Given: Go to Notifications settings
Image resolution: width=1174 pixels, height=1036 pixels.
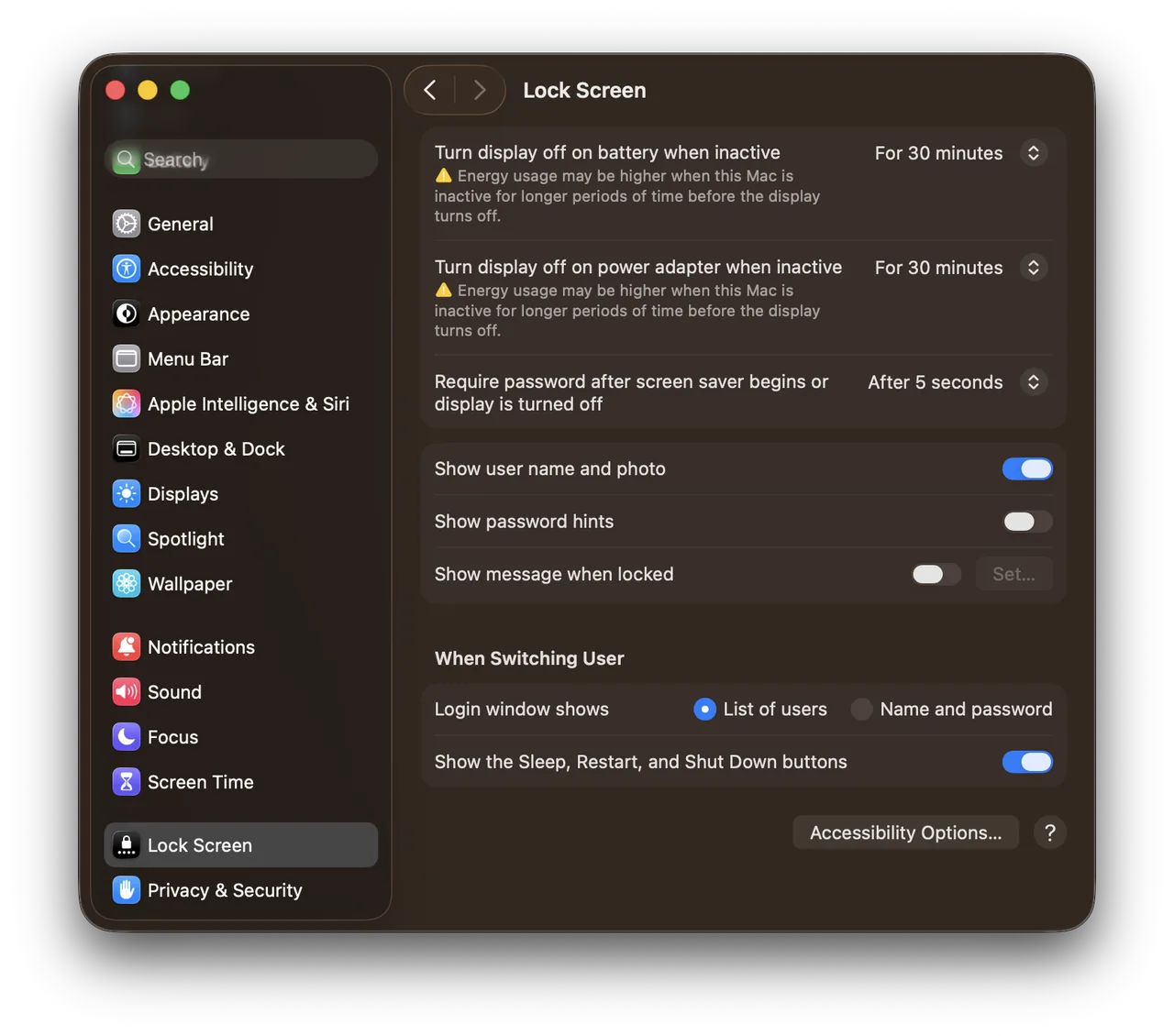Looking at the screenshot, I should pyautogui.click(x=241, y=646).
